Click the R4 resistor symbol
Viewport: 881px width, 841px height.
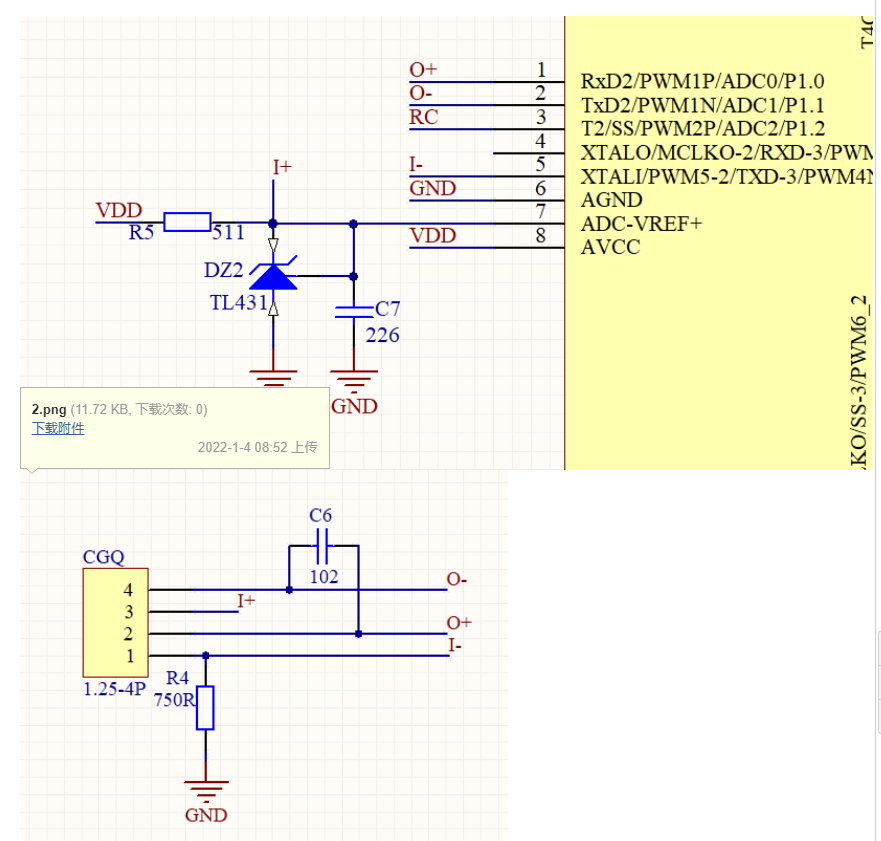[205, 708]
